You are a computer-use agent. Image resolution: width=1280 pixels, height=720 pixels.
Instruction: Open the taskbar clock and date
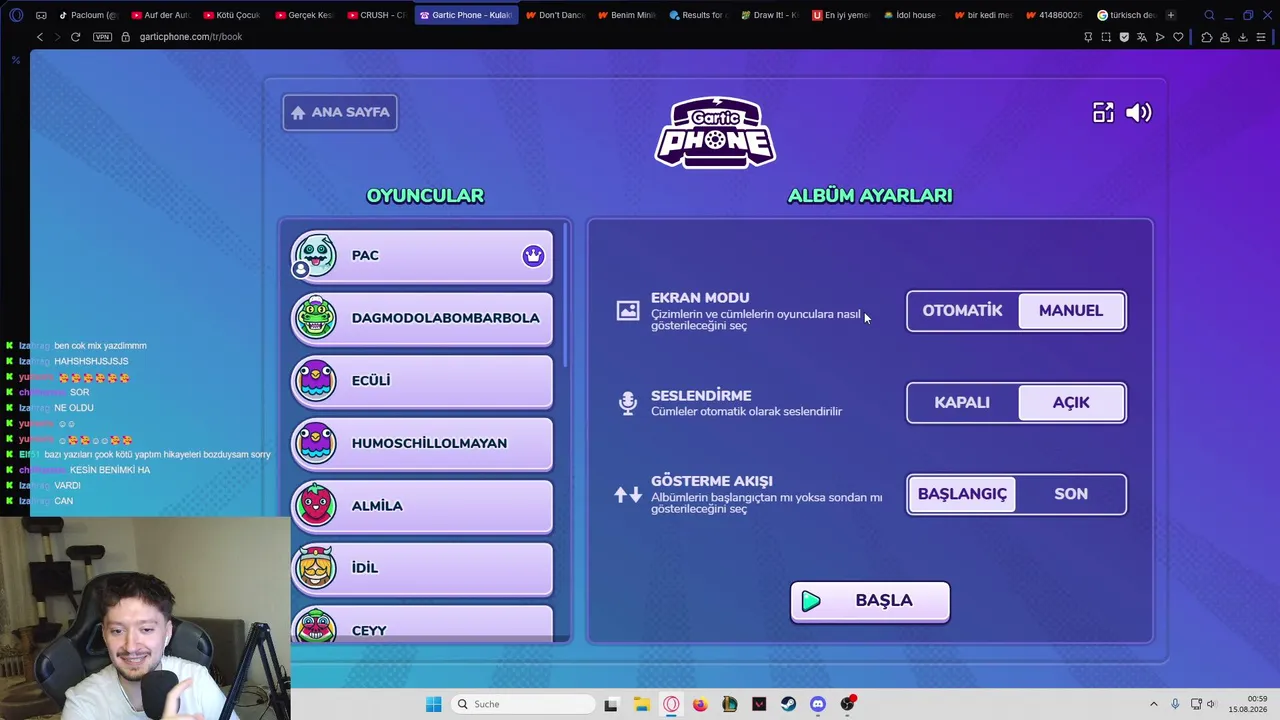pyautogui.click(x=1248, y=704)
